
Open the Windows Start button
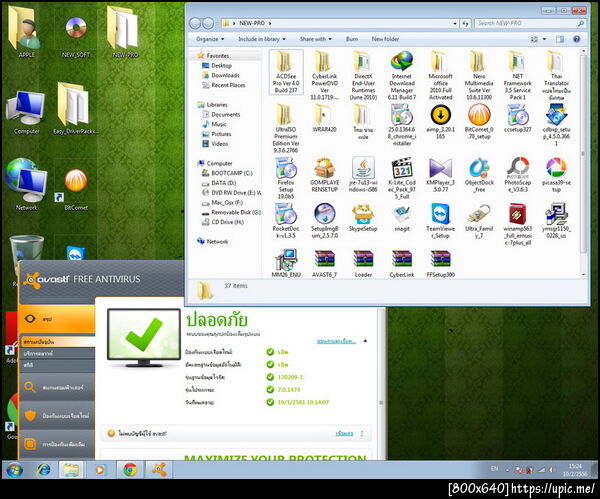15,470
